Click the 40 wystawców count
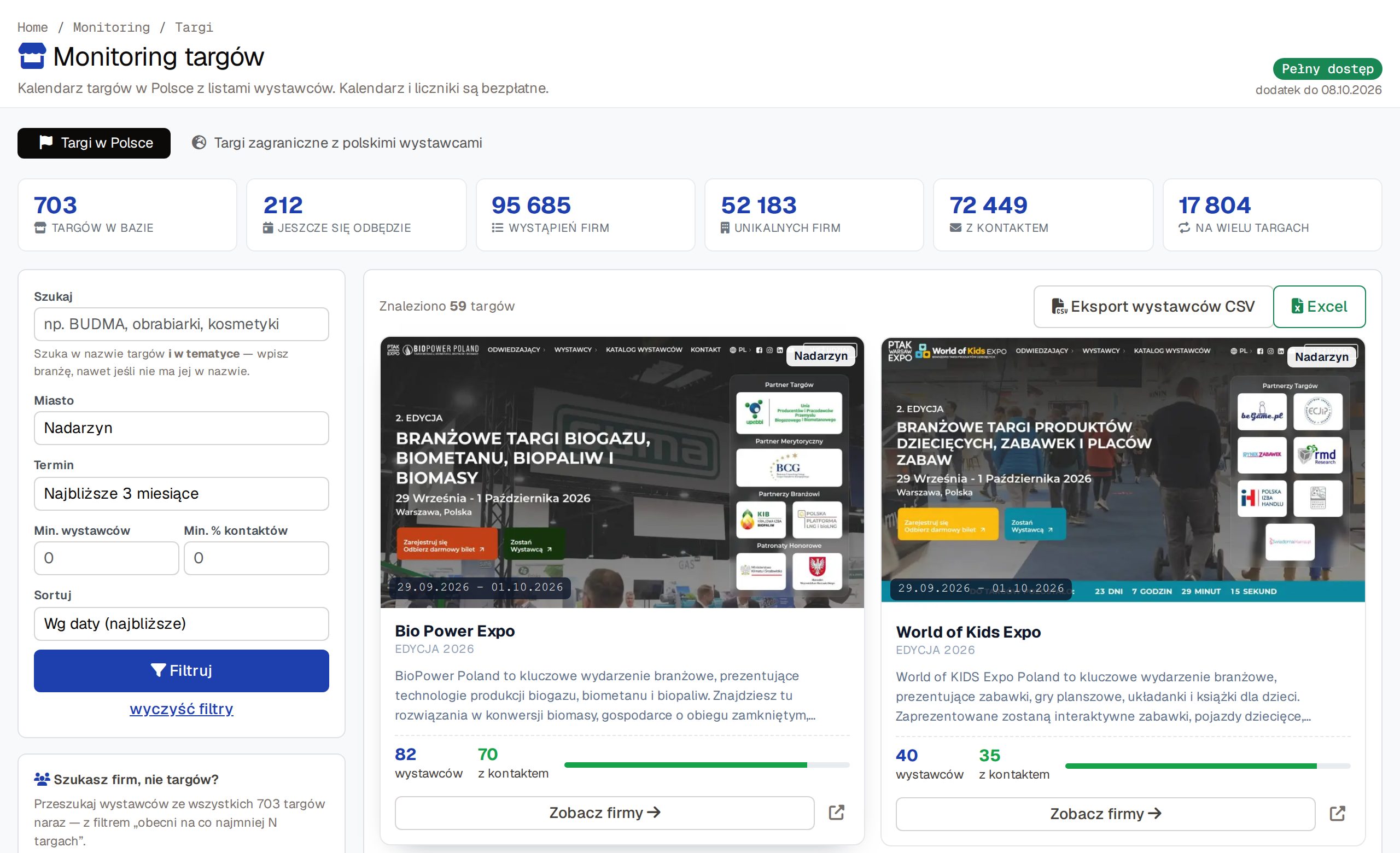The height and width of the screenshot is (853, 1400). point(930,764)
